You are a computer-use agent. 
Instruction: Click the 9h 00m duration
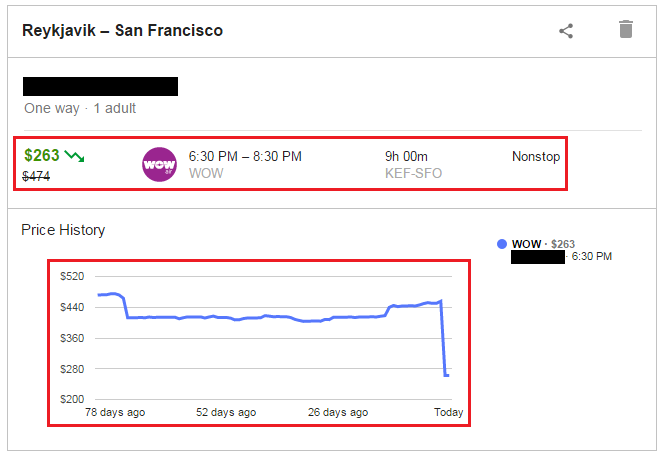(x=406, y=156)
